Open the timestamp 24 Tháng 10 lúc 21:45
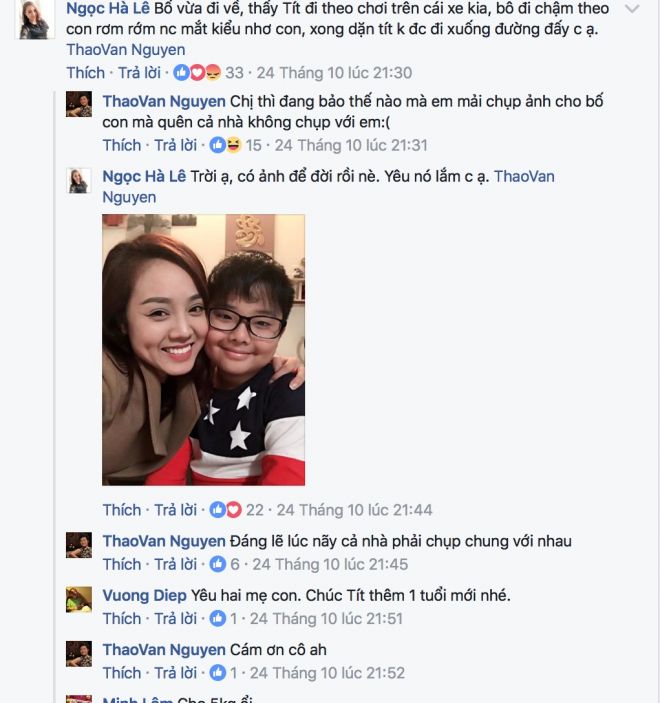The width and height of the screenshot is (660, 703). pos(329,564)
